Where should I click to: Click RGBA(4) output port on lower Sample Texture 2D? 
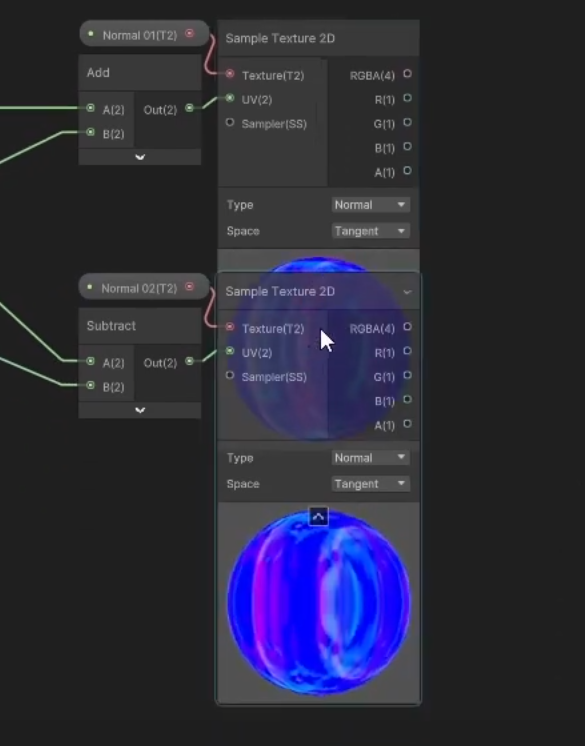point(407,327)
